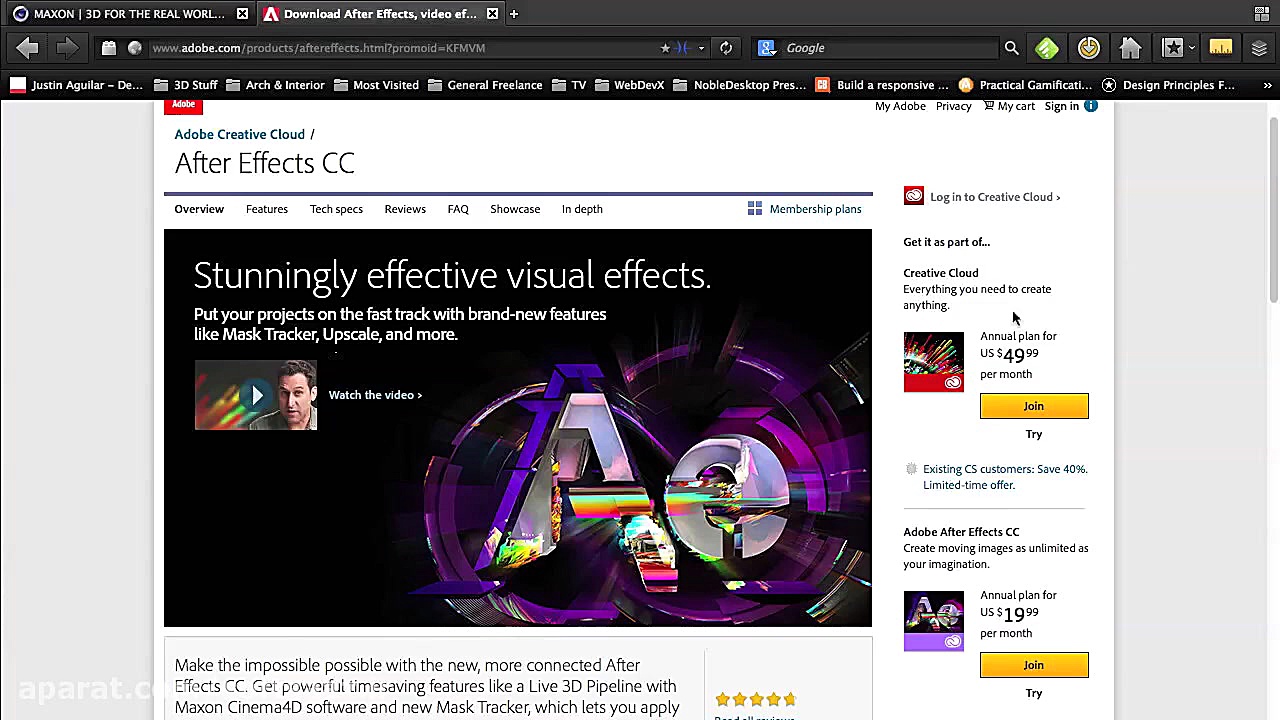Open the Most Visited bookmarks folder
1280x720 pixels.
point(376,85)
